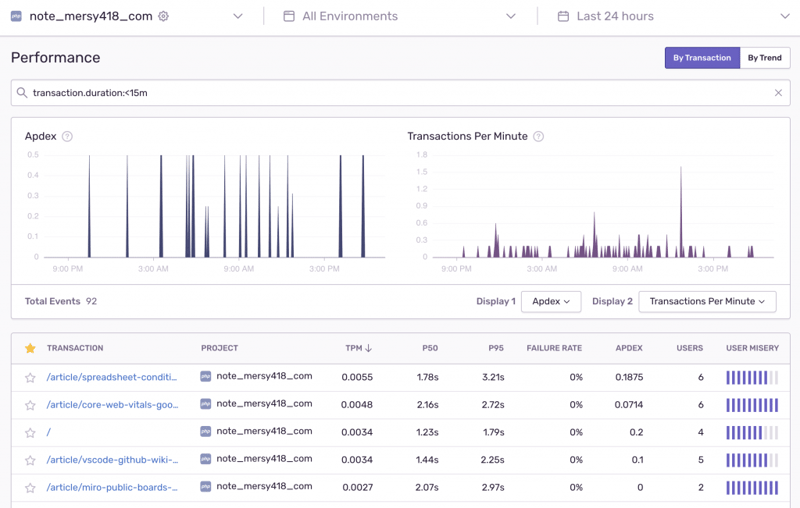Click the calendar icon beside Last 24 hours
Screen dimensions: 800x508
coord(563,16)
